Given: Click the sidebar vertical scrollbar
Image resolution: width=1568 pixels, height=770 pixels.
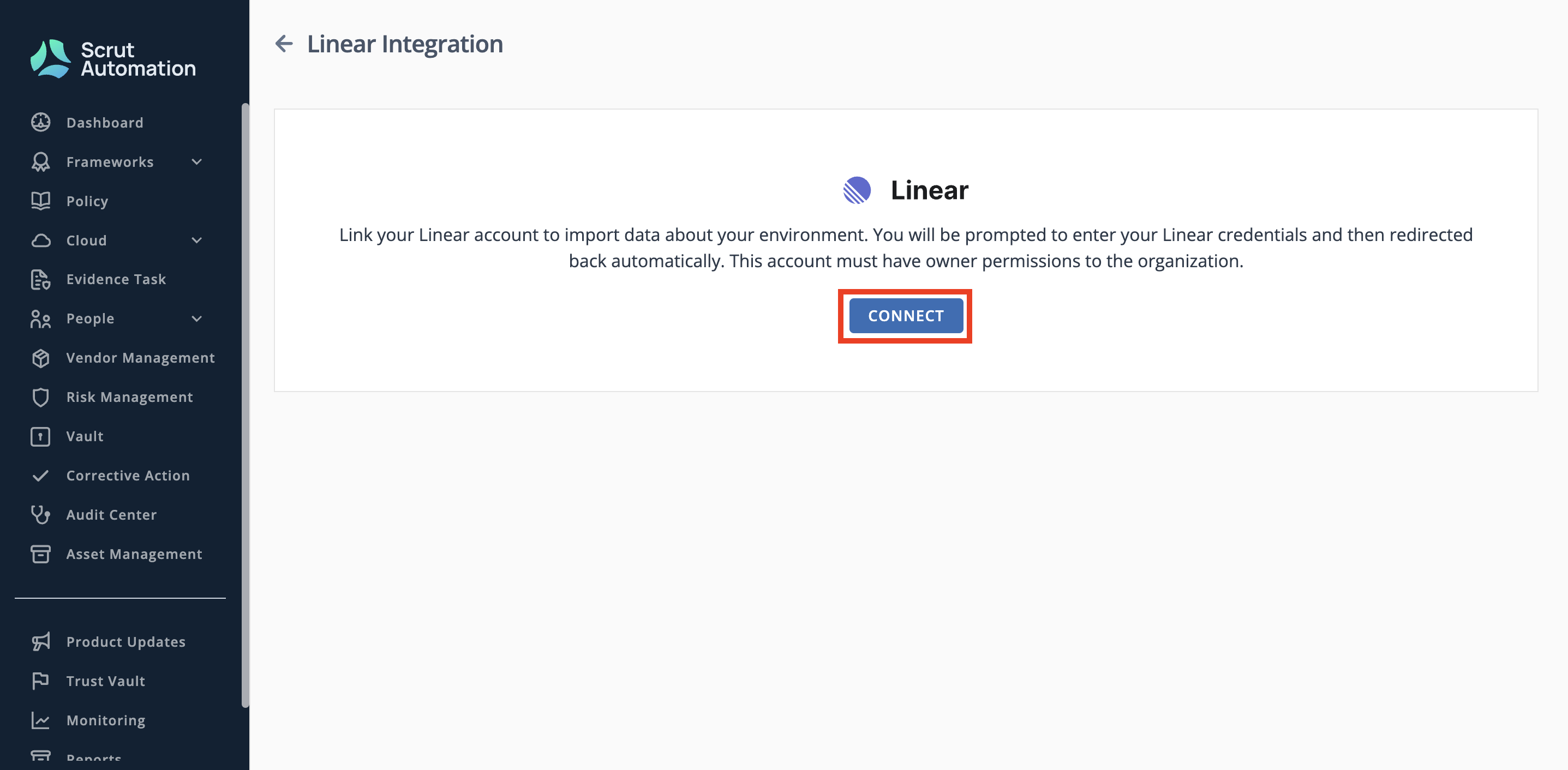Looking at the screenshot, I should (246, 405).
